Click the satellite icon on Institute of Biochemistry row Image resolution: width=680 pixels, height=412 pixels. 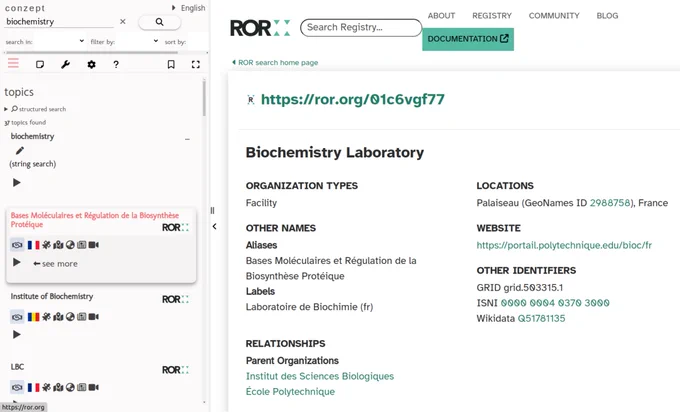[46, 317]
